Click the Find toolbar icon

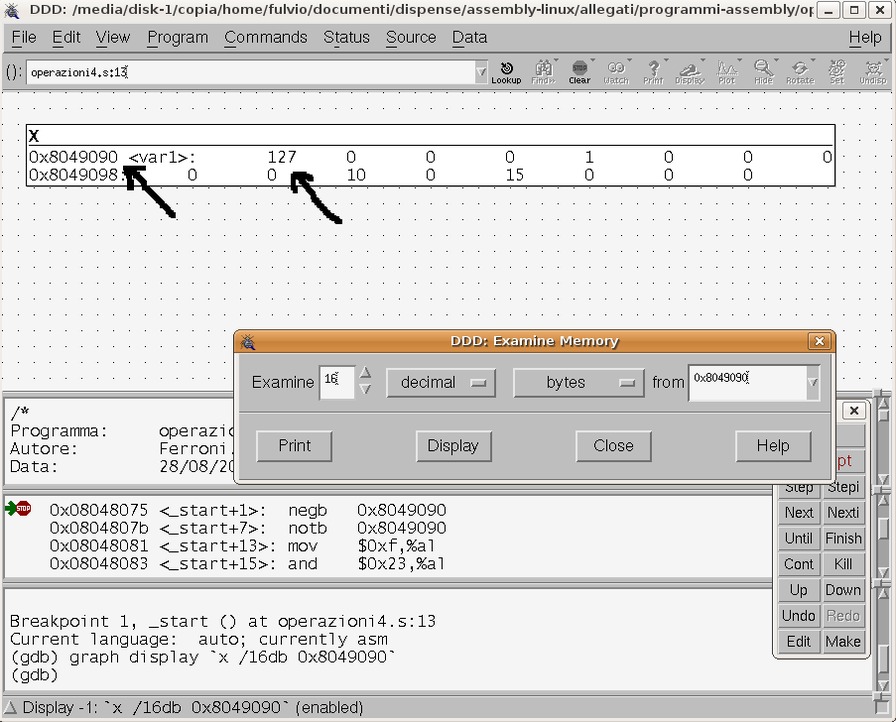coord(543,73)
